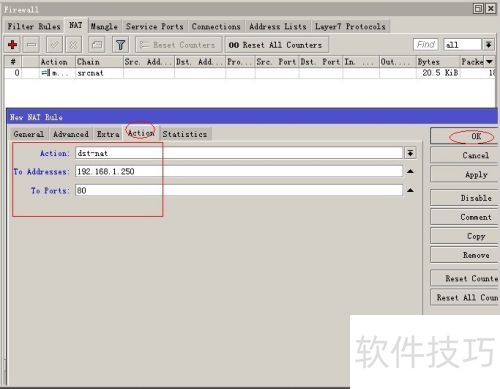The image size is (500, 389).
Task: Click the Remove button
Action: coord(465,255)
